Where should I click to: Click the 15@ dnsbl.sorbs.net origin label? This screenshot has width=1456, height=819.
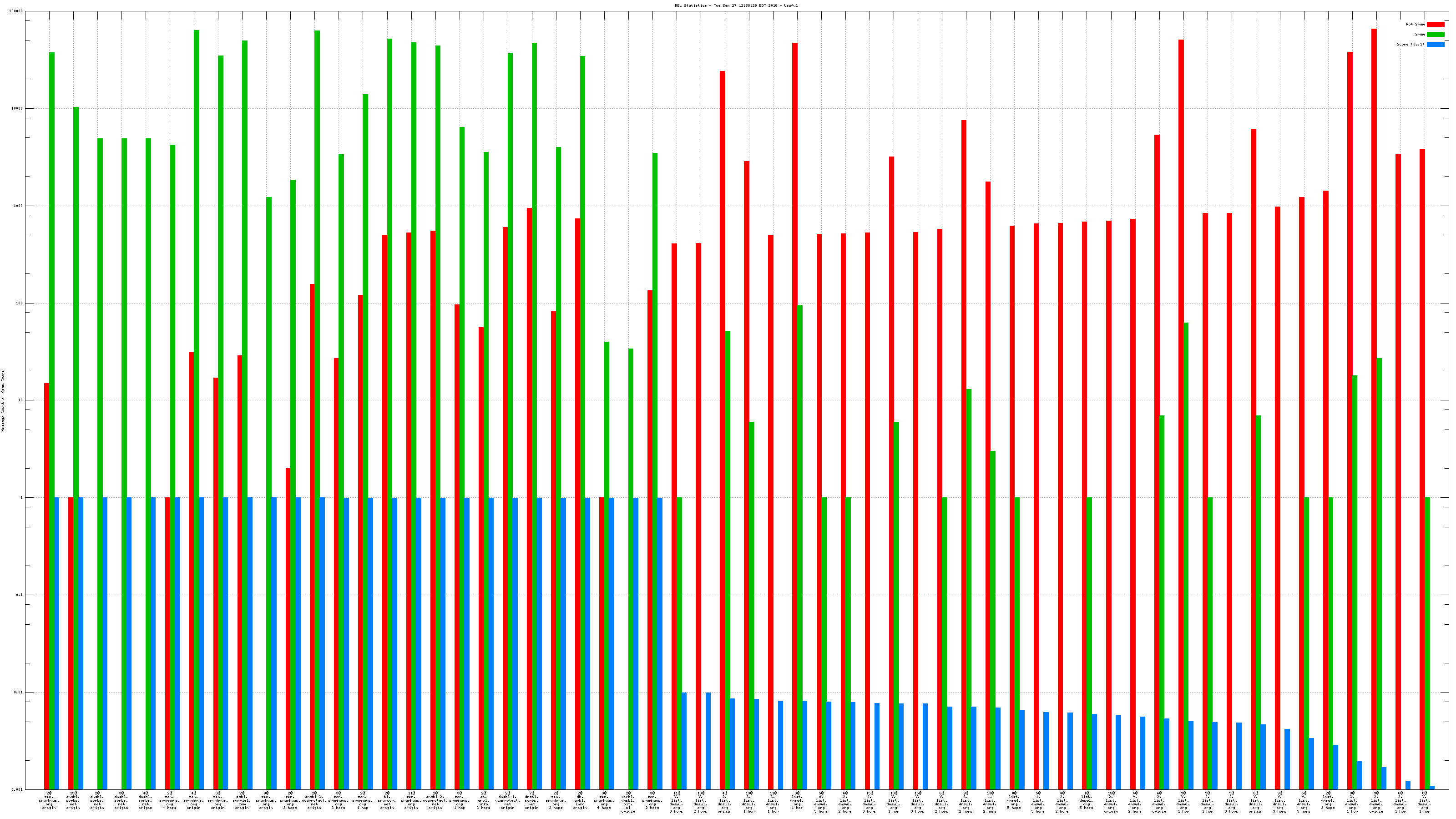73,800
